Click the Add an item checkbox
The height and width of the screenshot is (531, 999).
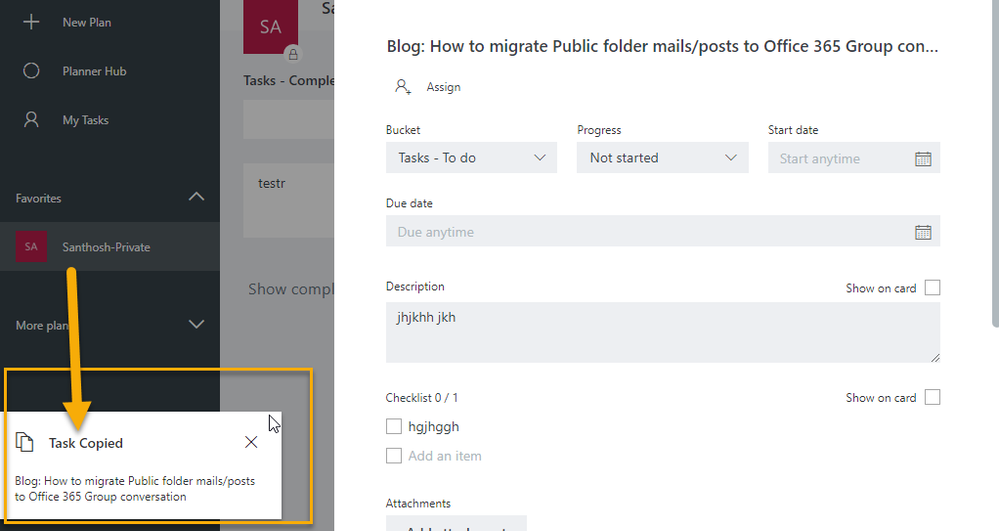[x=394, y=455]
